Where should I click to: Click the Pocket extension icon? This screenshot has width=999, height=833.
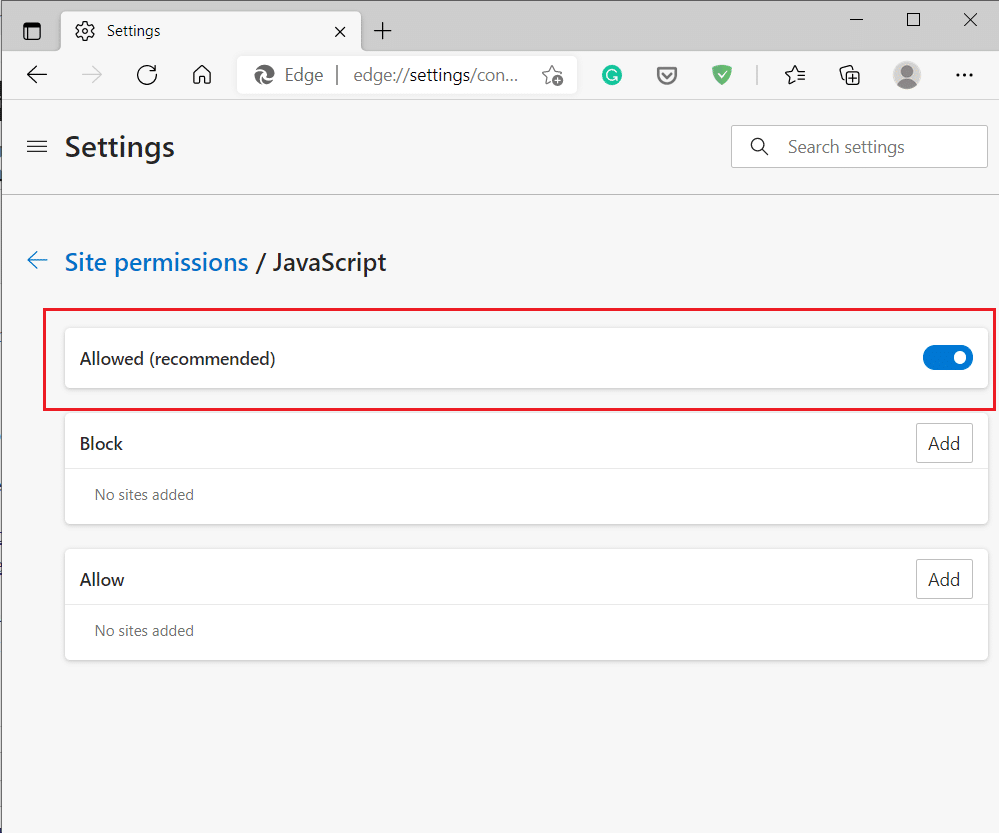tap(666, 75)
